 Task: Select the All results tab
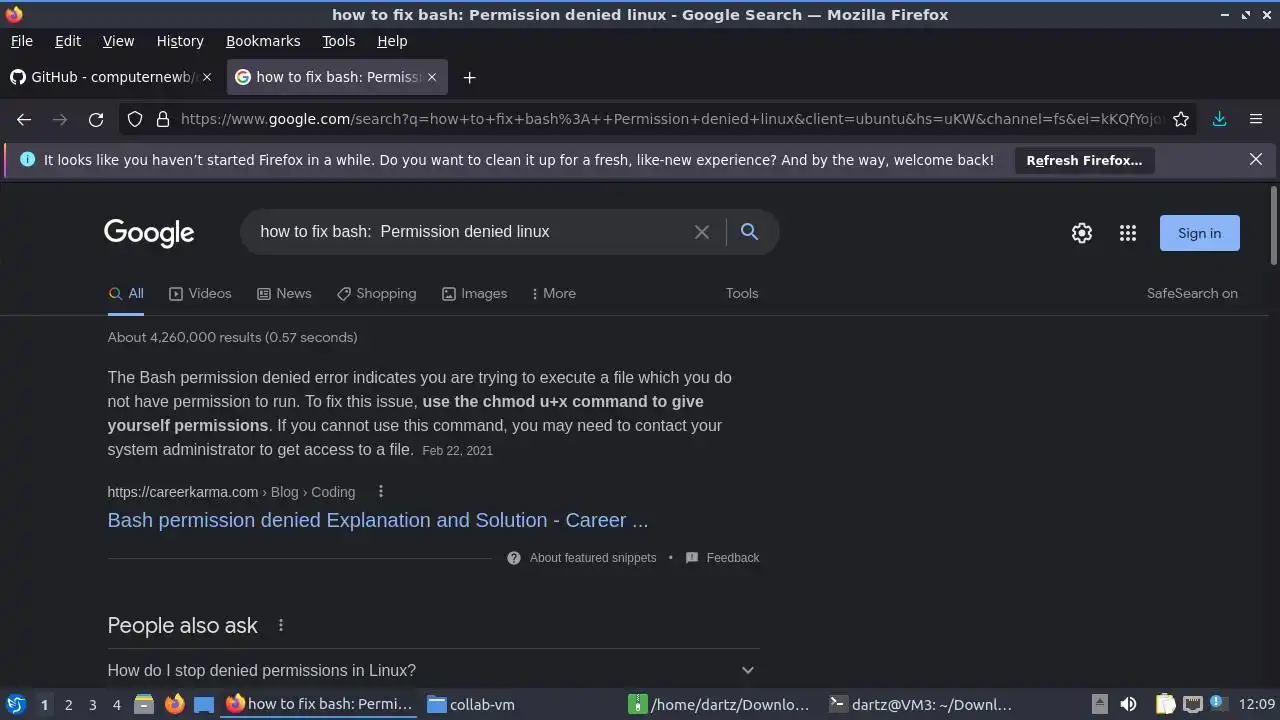pyautogui.click(x=126, y=293)
